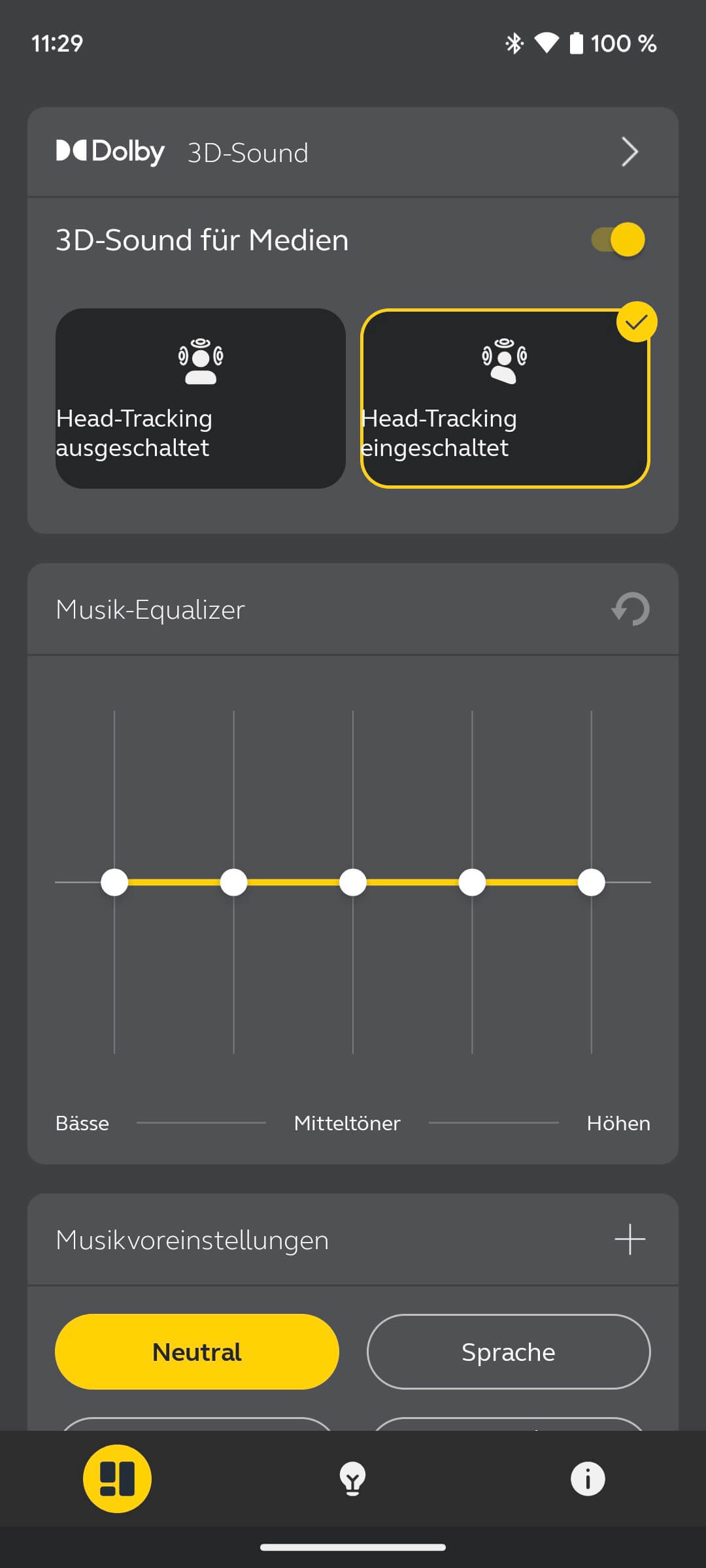Click the last equalizer band handle (Höhen)
Image resolution: width=706 pixels, height=1568 pixels.
(592, 882)
